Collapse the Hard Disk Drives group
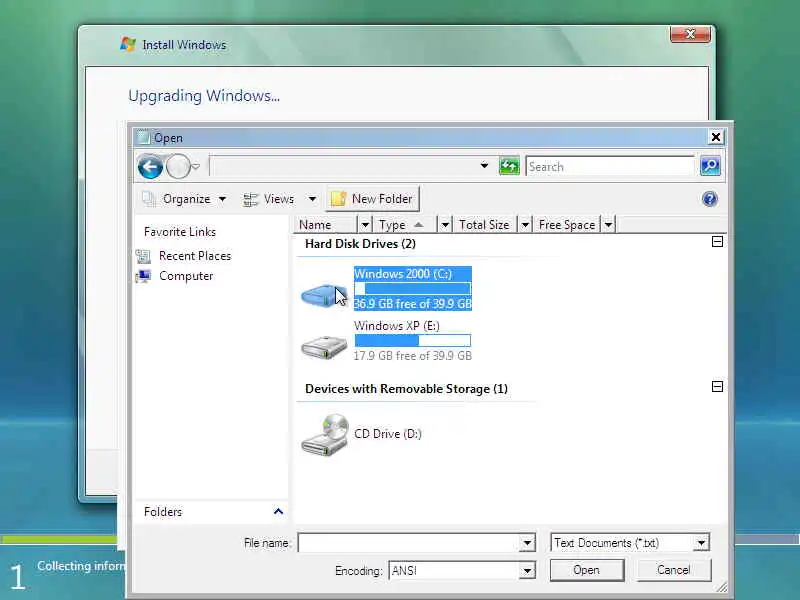The image size is (800, 600). [x=717, y=242]
